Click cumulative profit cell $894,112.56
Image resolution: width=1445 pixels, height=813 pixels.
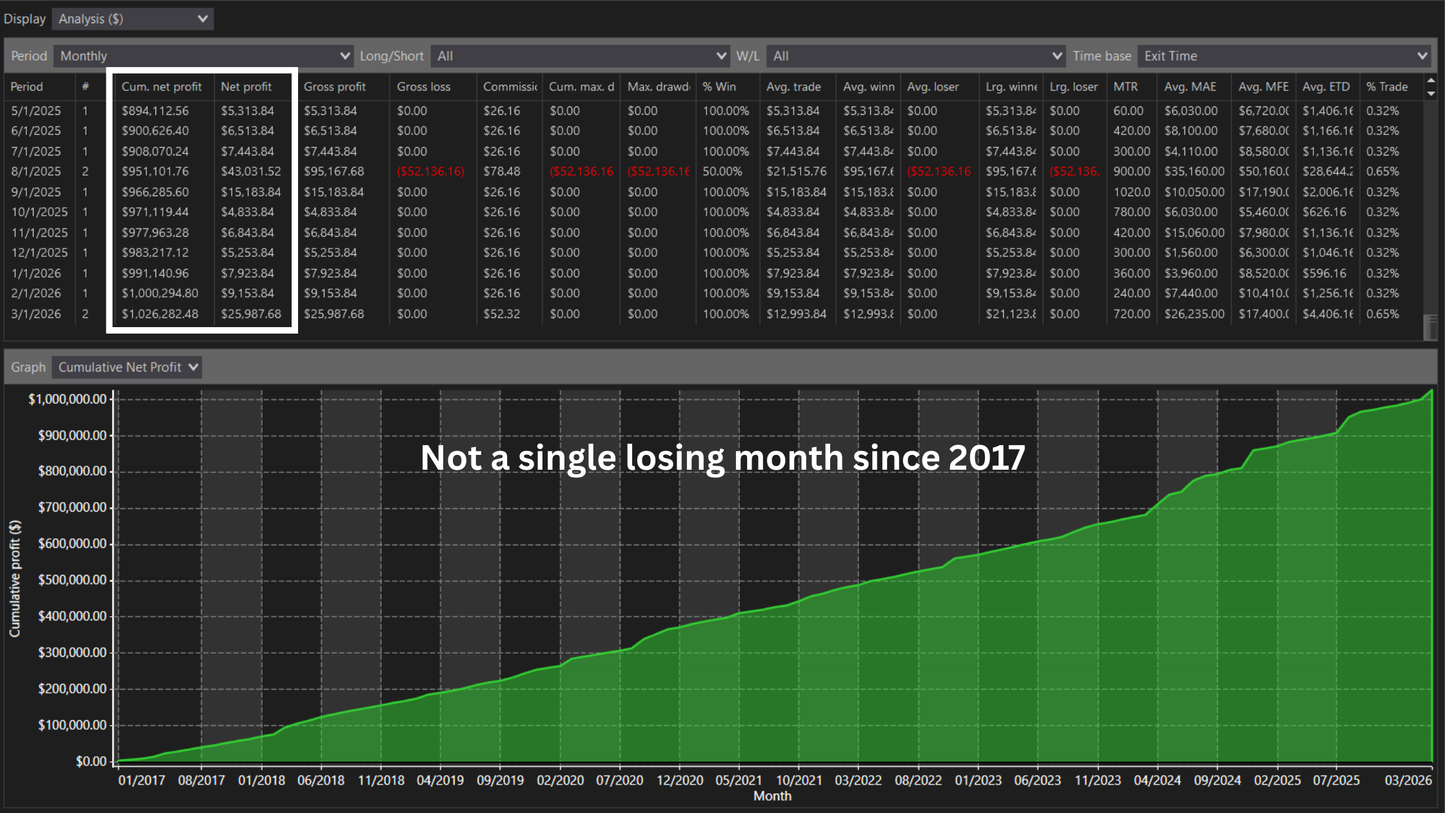pyautogui.click(x=155, y=111)
